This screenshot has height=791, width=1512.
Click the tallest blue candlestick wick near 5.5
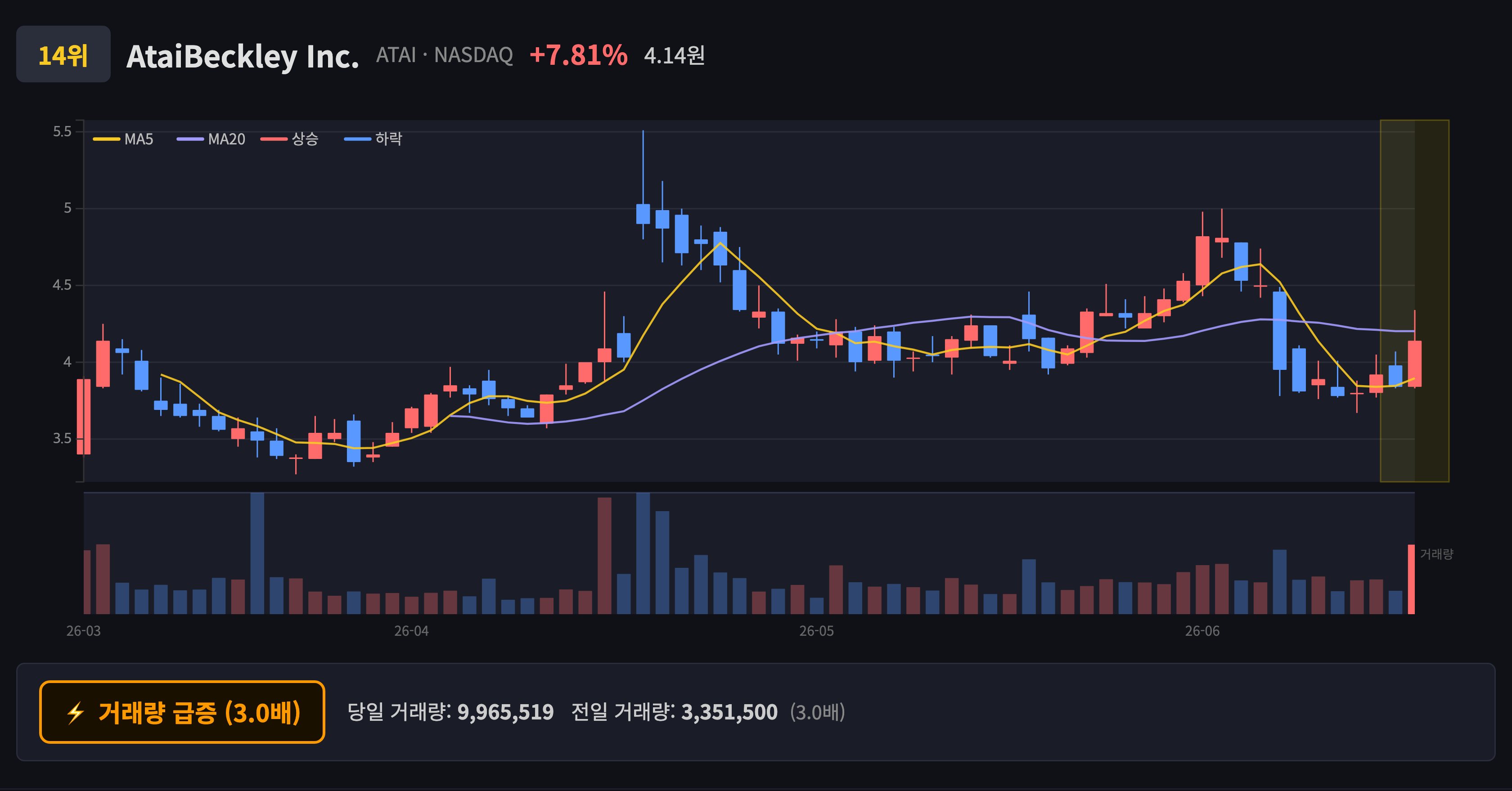pos(643,167)
